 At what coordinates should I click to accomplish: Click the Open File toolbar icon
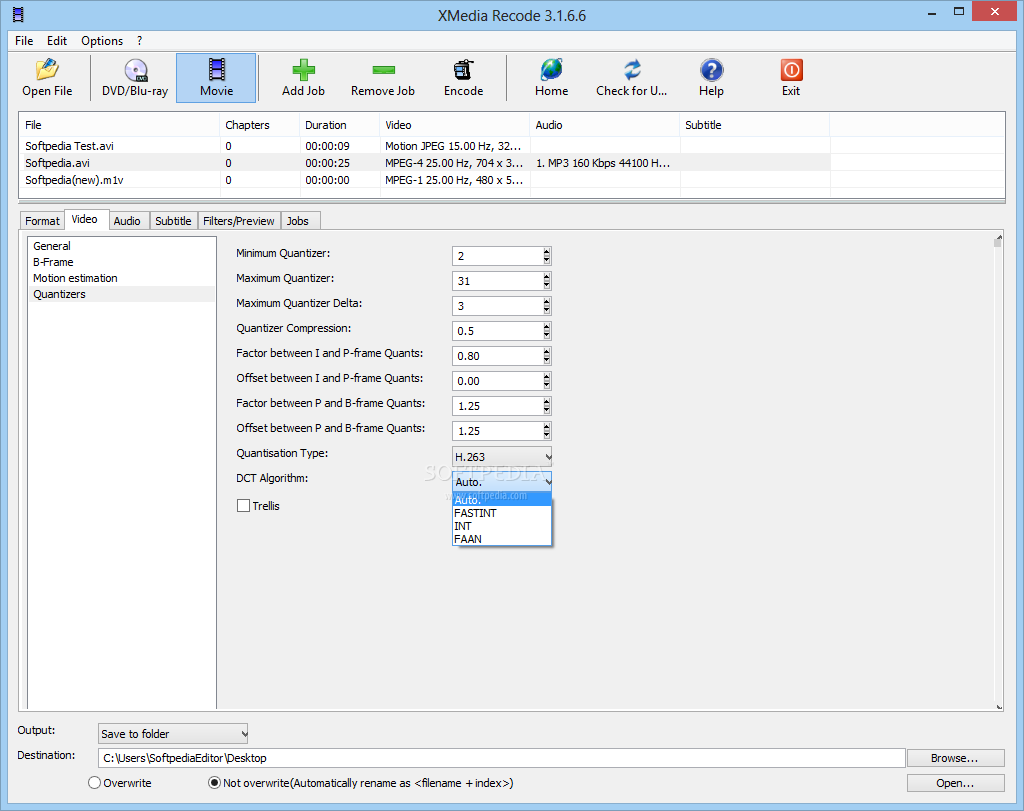coord(47,78)
